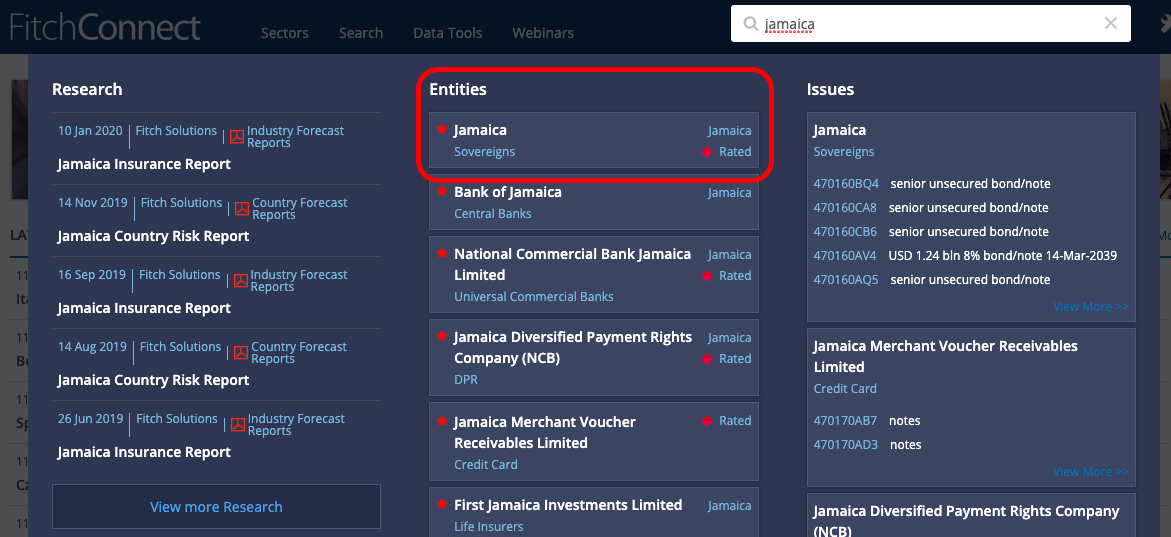Click the magnifying glass search icon

[749, 24]
